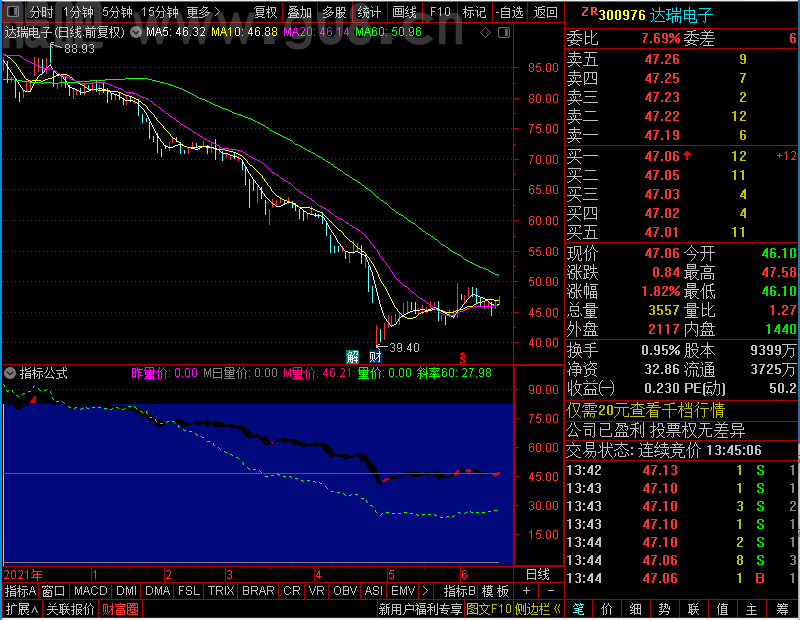Switch to the DMI indicator
The image size is (800, 620).
126,591
